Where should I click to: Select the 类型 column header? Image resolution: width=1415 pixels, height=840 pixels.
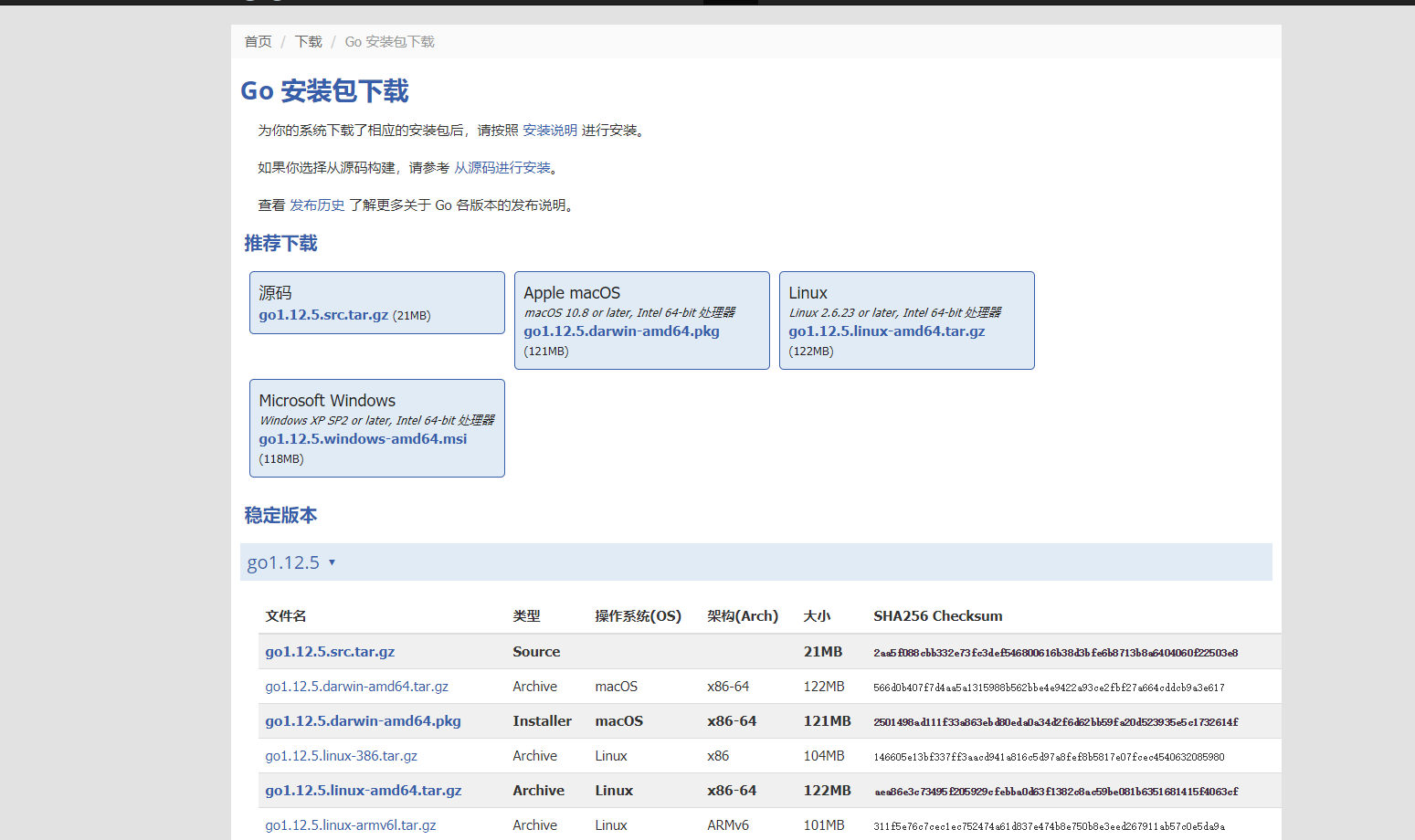tap(526, 616)
